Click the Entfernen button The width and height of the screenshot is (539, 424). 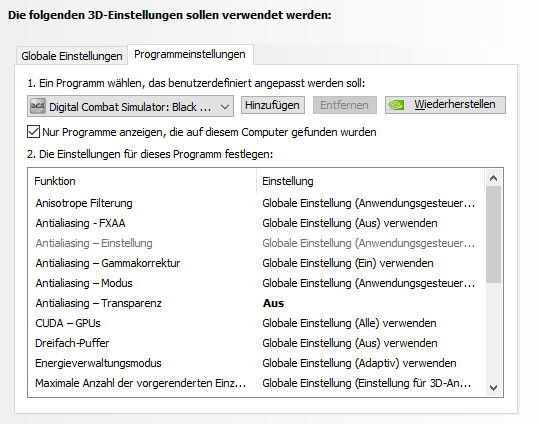tap(344, 105)
